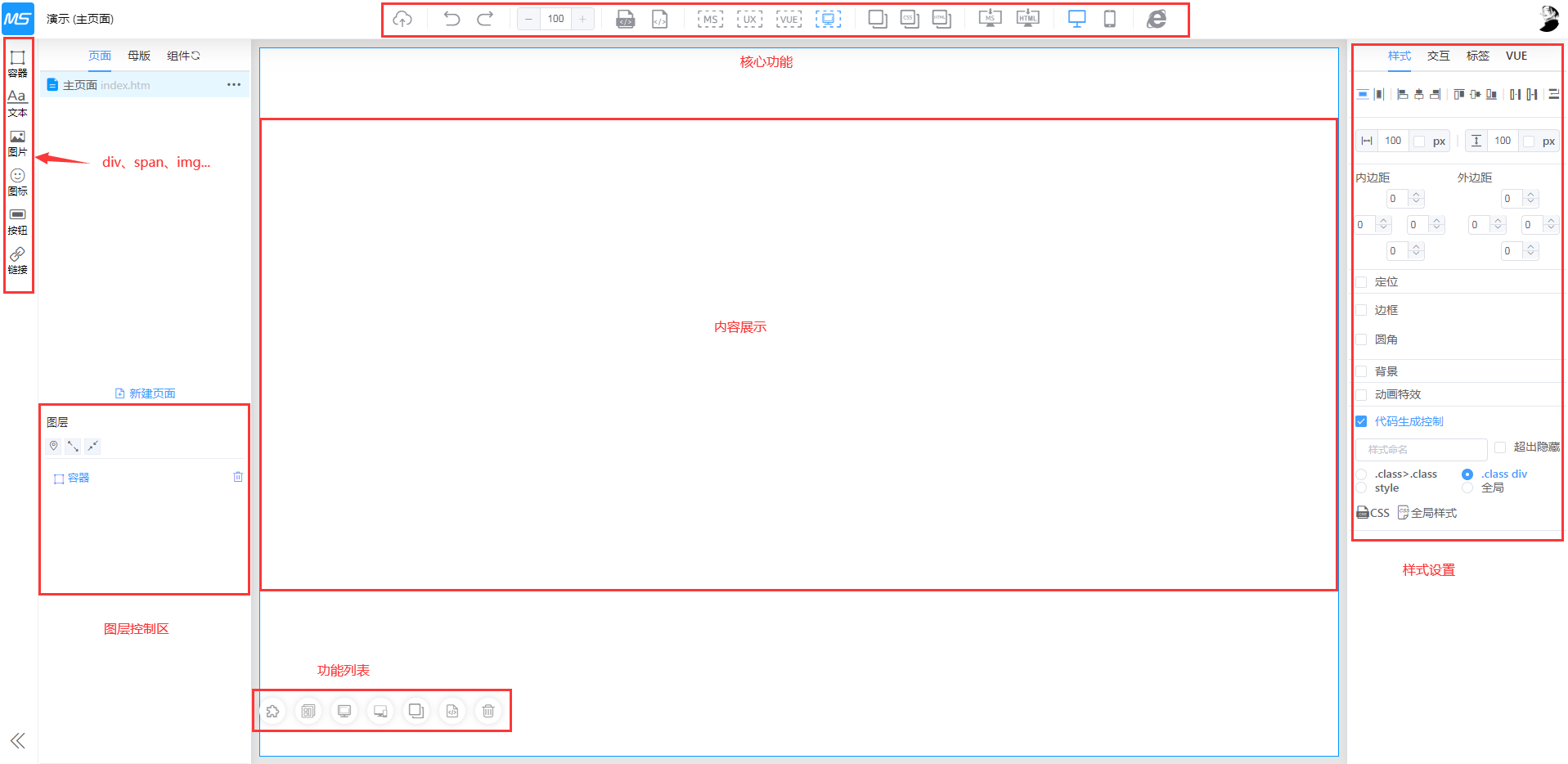Select the 容器 container tool in left sidebar

coord(17,62)
